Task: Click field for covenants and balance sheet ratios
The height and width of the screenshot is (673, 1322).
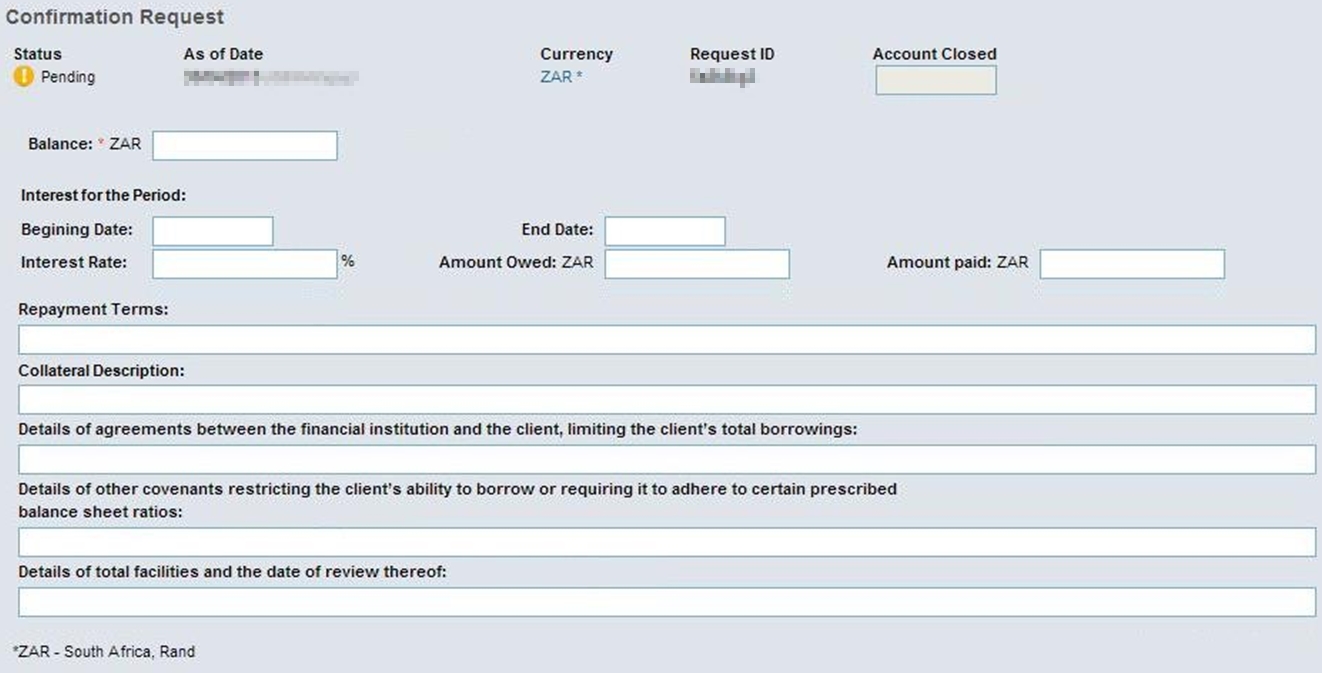Action: pos(667,543)
